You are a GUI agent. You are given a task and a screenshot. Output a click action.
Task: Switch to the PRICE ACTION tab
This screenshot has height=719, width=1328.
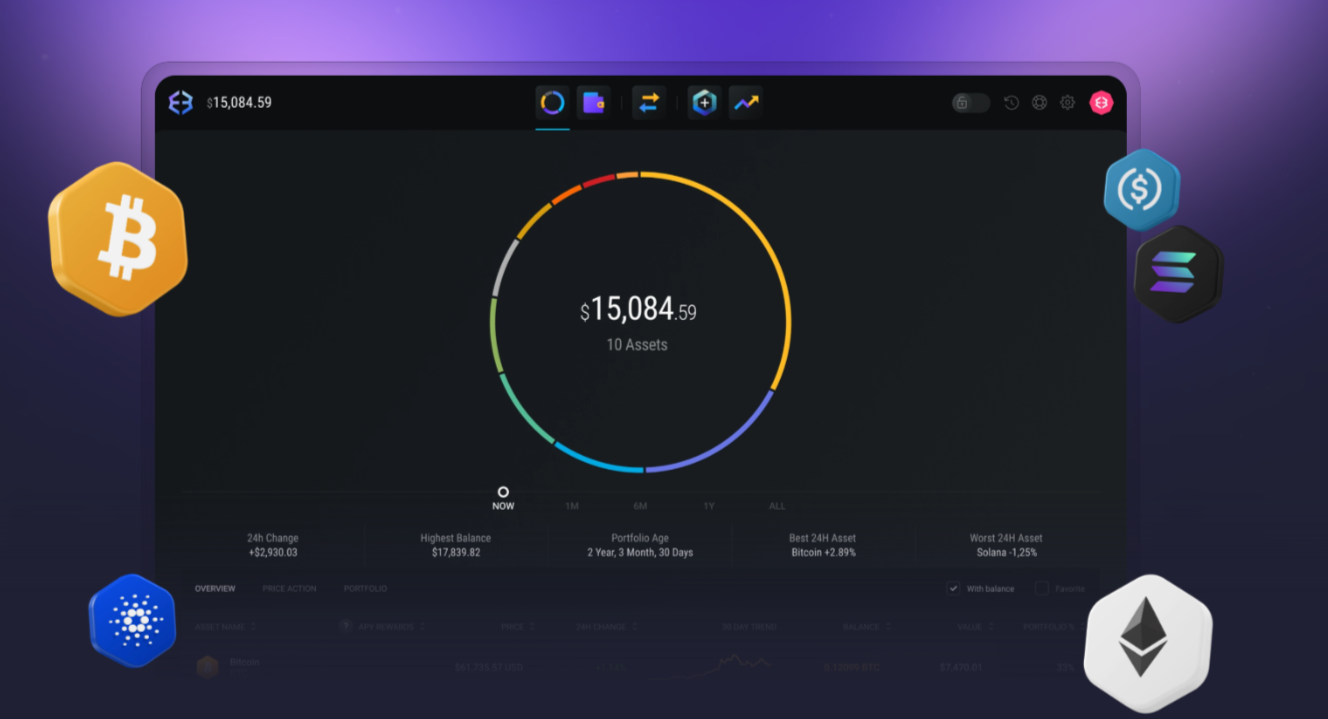click(289, 588)
